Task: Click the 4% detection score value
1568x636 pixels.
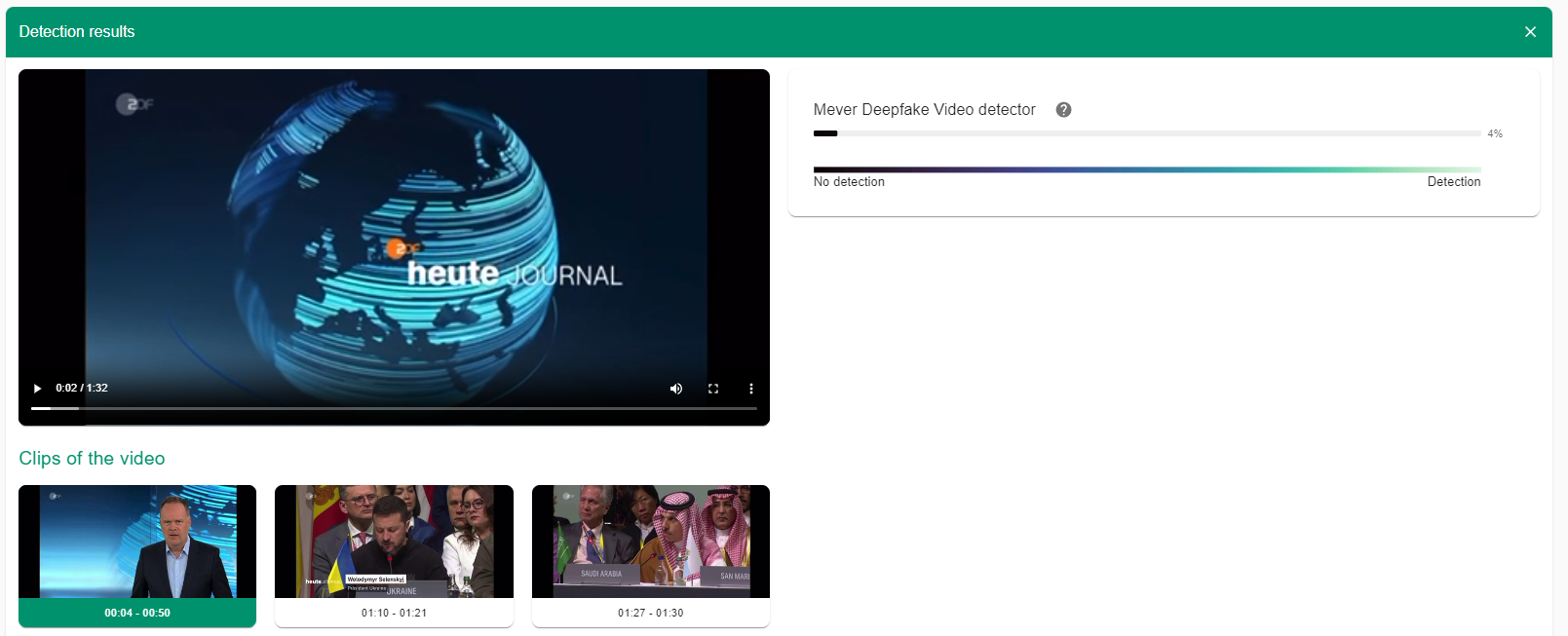Action: click(x=1495, y=133)
